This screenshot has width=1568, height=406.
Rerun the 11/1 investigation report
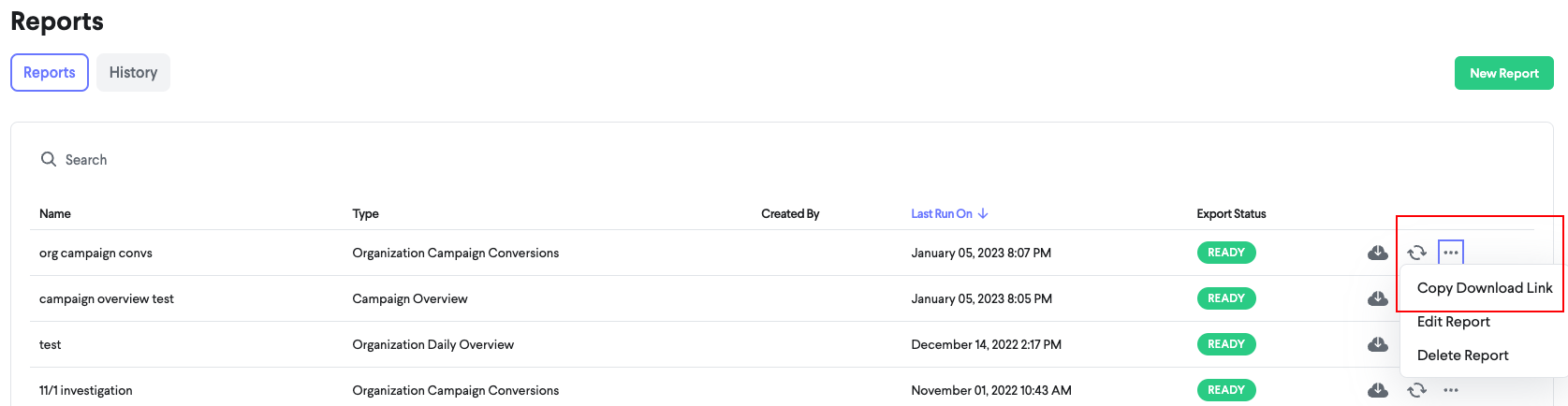[1416, 390]
